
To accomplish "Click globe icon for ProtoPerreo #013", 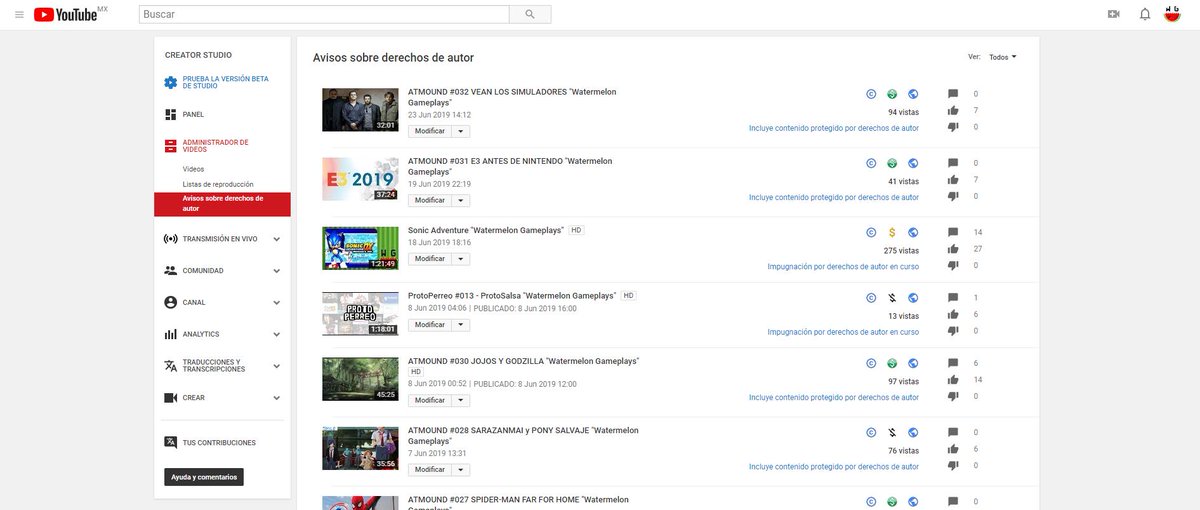I will (913, 298).
